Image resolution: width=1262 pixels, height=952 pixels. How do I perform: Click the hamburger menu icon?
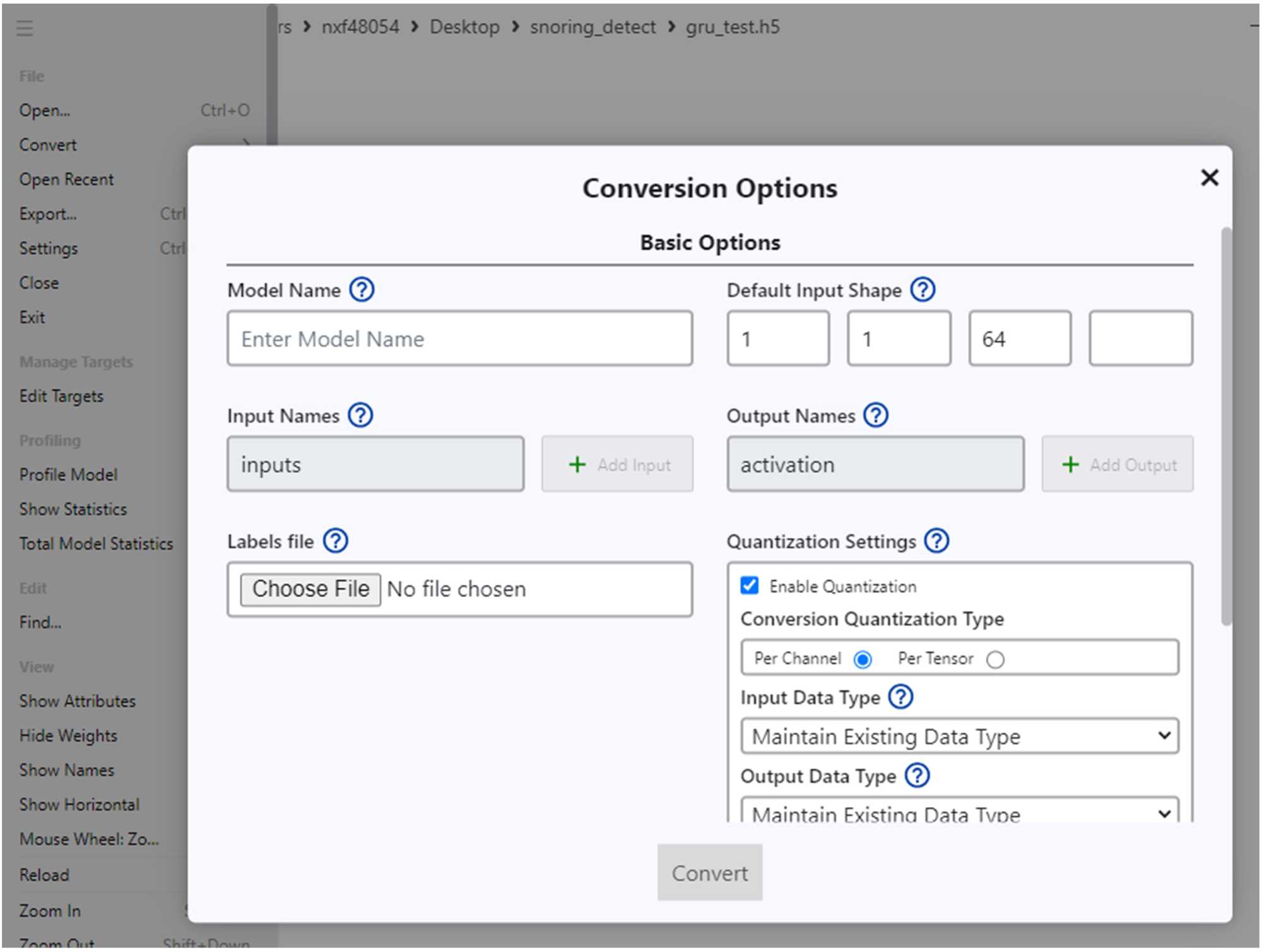click(25, 28)
